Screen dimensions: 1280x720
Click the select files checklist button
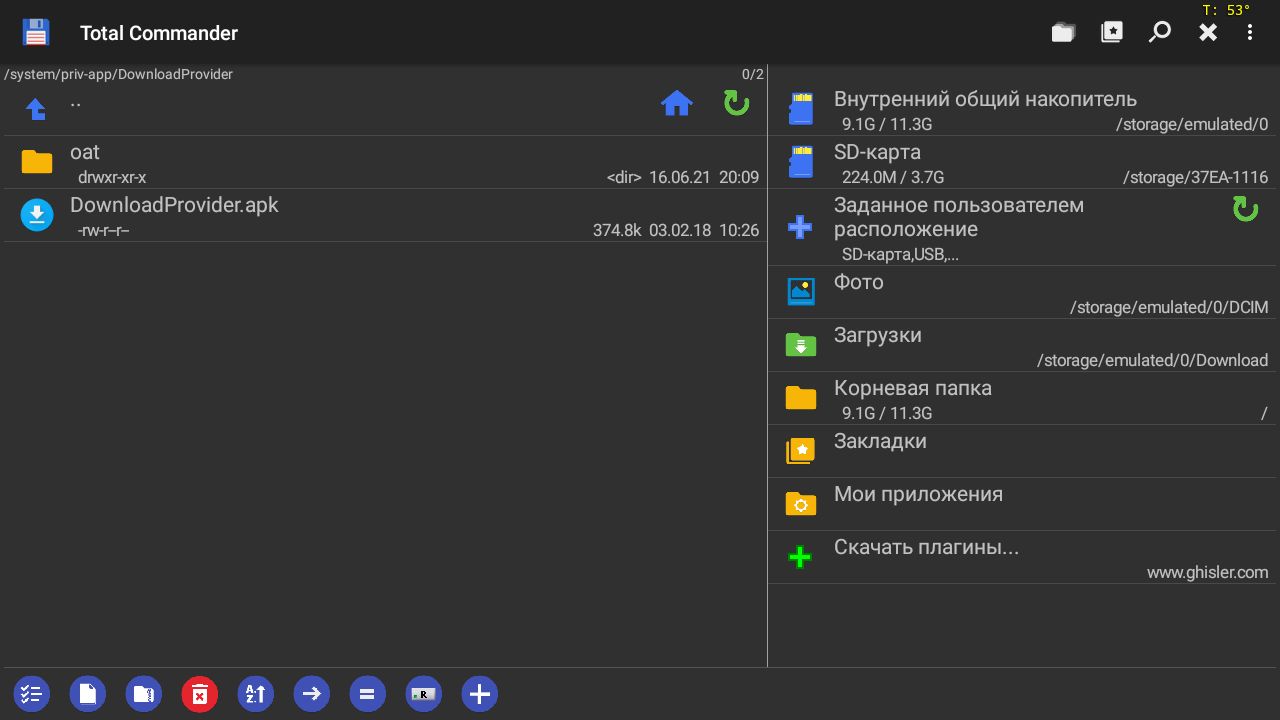click(x=31, y=694)
